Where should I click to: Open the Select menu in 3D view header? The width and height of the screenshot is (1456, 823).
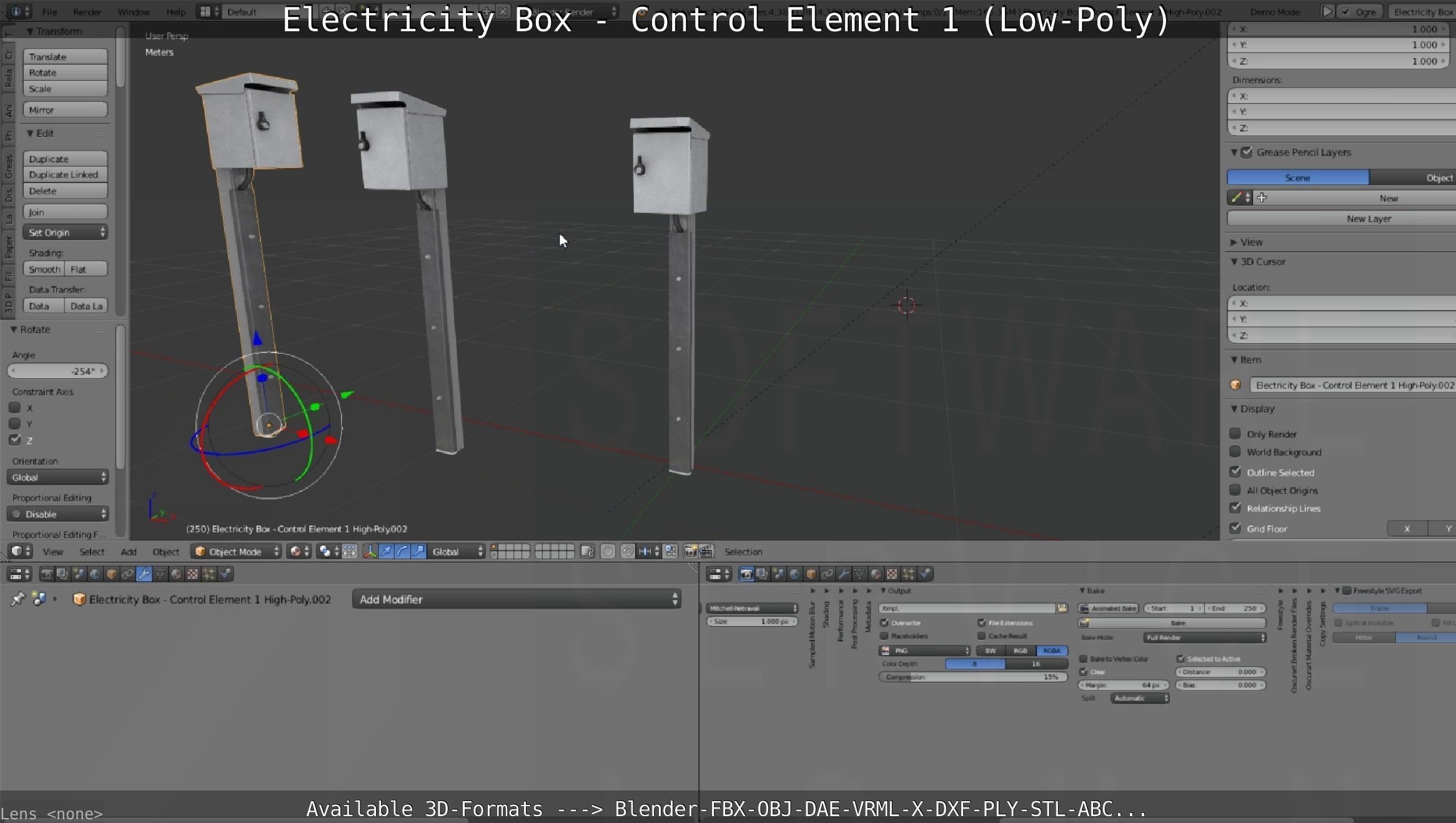[x=92, y=552]
